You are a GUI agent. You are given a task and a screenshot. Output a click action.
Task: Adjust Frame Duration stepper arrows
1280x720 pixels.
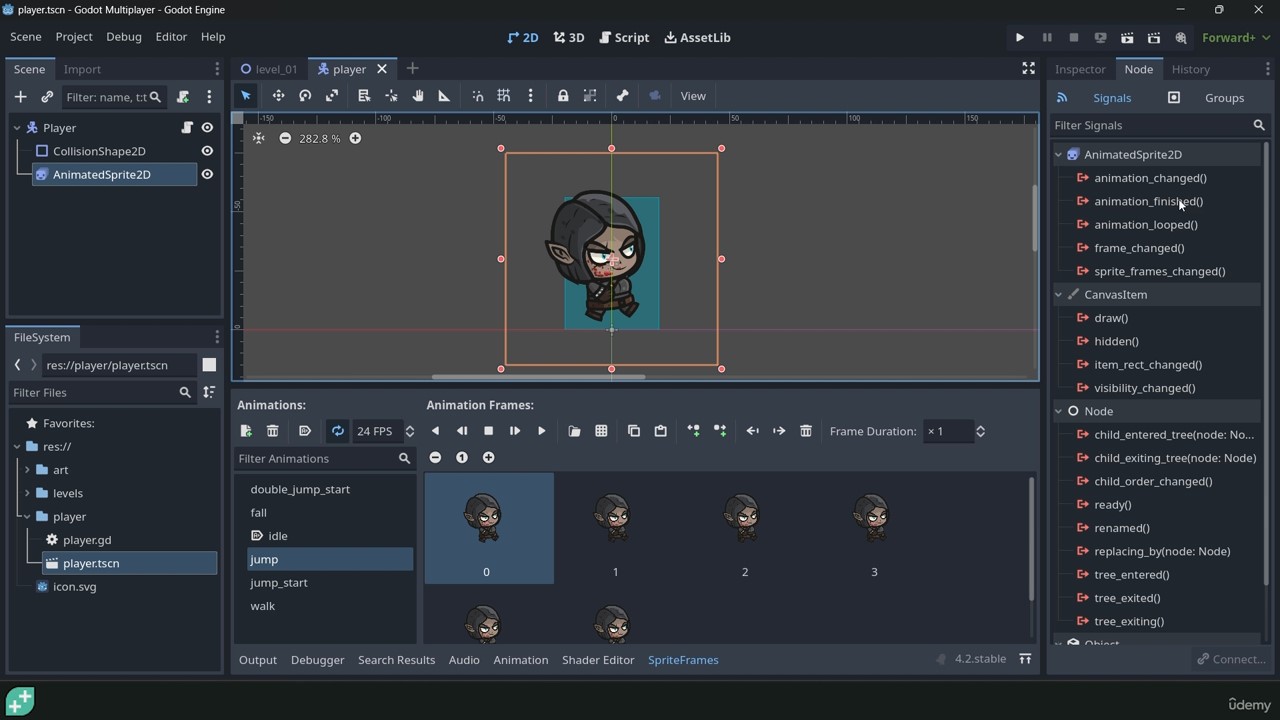980,431
